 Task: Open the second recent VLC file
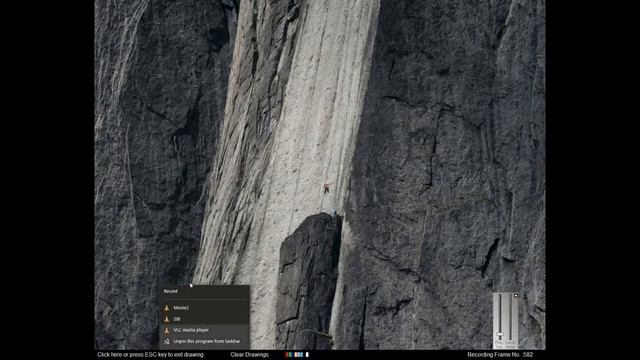click(x=204, y=319)
